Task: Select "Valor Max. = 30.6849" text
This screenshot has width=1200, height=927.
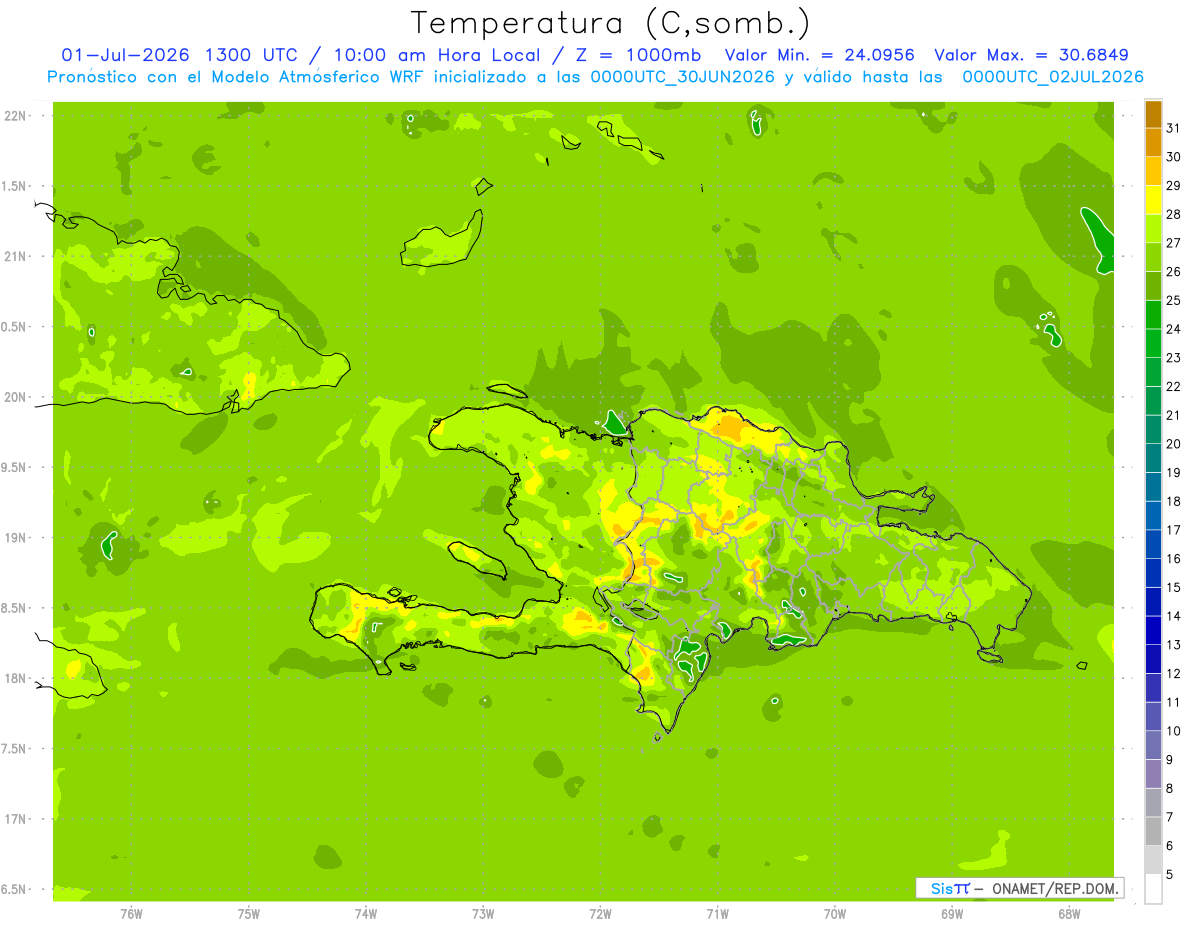Action: pos(1031,55)
